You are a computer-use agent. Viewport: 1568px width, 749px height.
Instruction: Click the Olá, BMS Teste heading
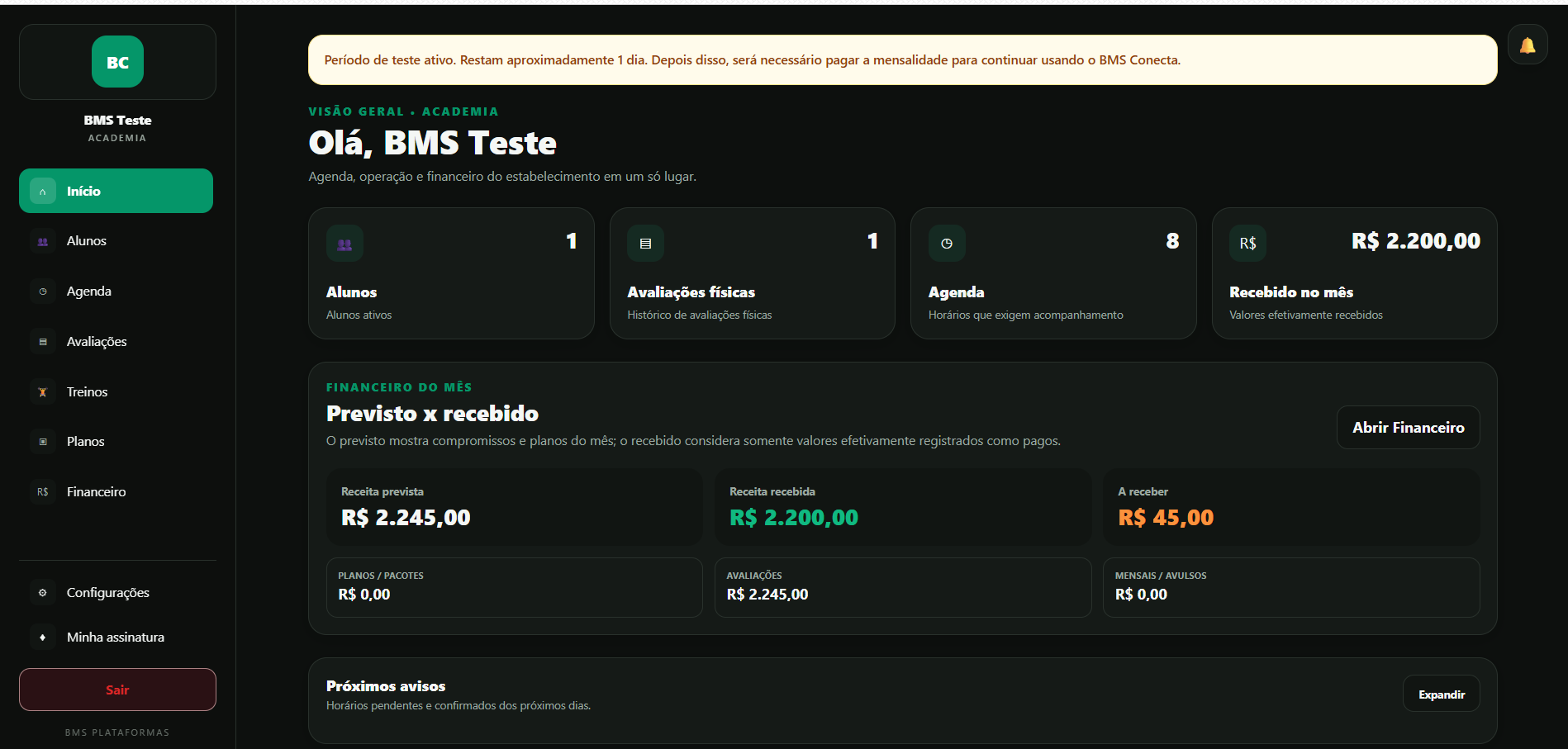(432, 144)
